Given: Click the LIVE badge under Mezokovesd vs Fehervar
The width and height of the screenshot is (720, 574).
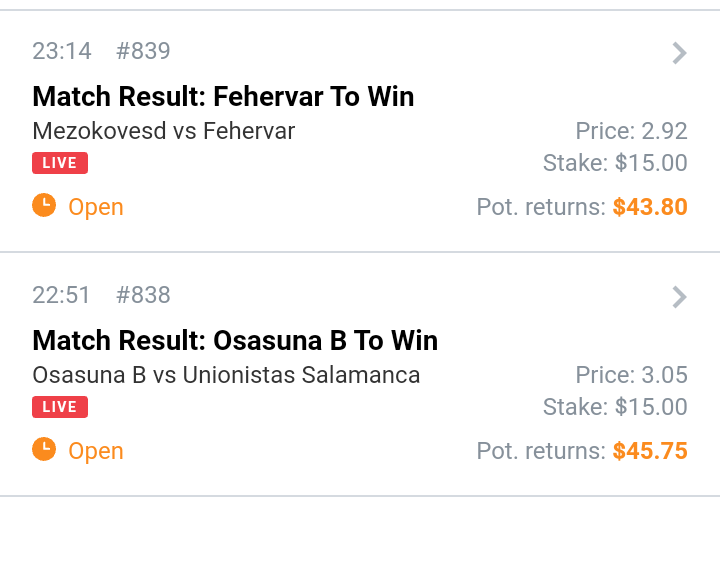Looking at the screenshot, I should click(60, 163).
